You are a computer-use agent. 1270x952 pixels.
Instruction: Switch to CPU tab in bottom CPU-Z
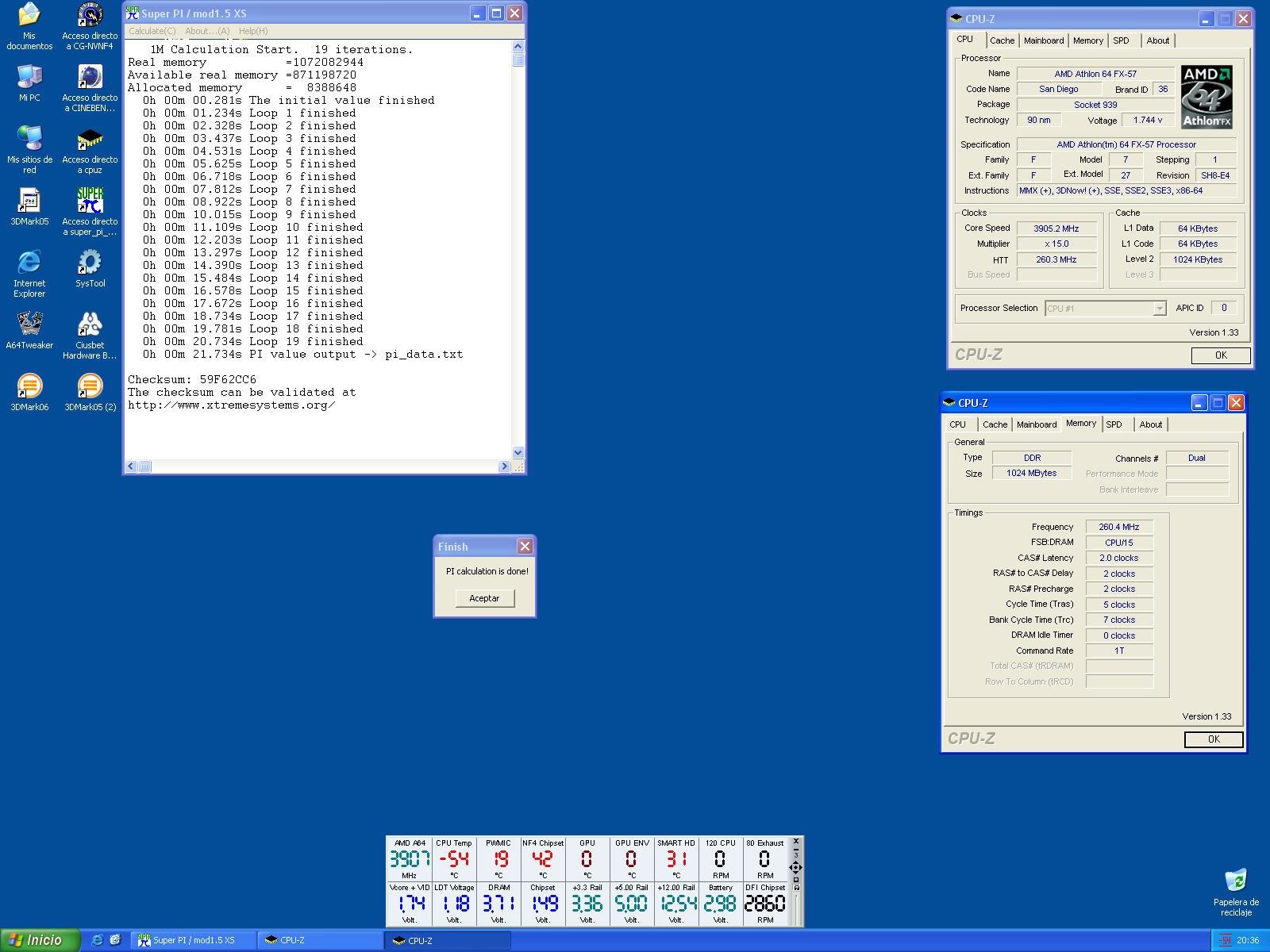point(958,424)
